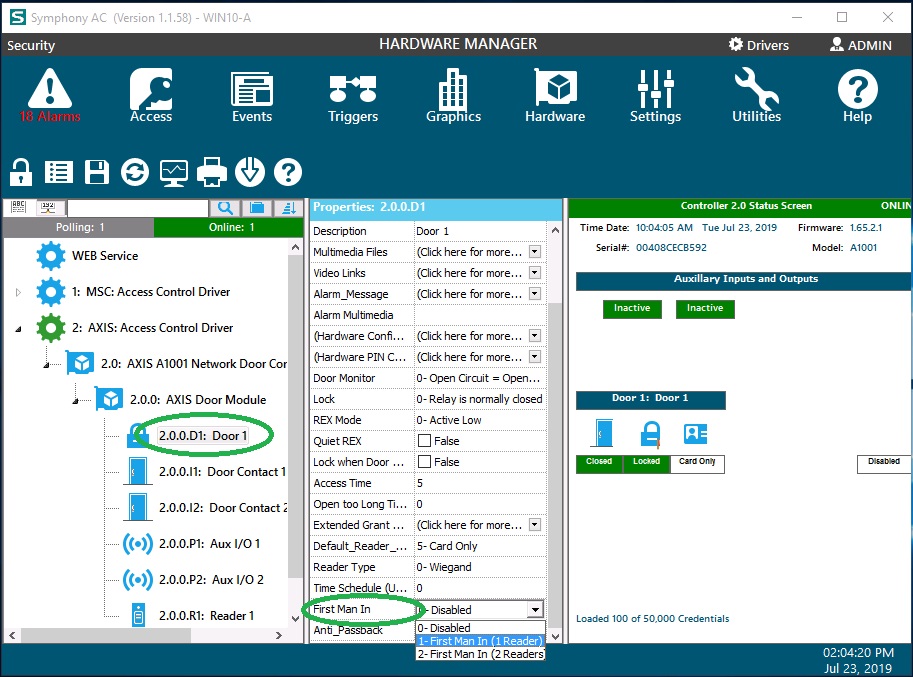
Task: Click the second Inactive auxiliary button
Action: pos(705,309)
